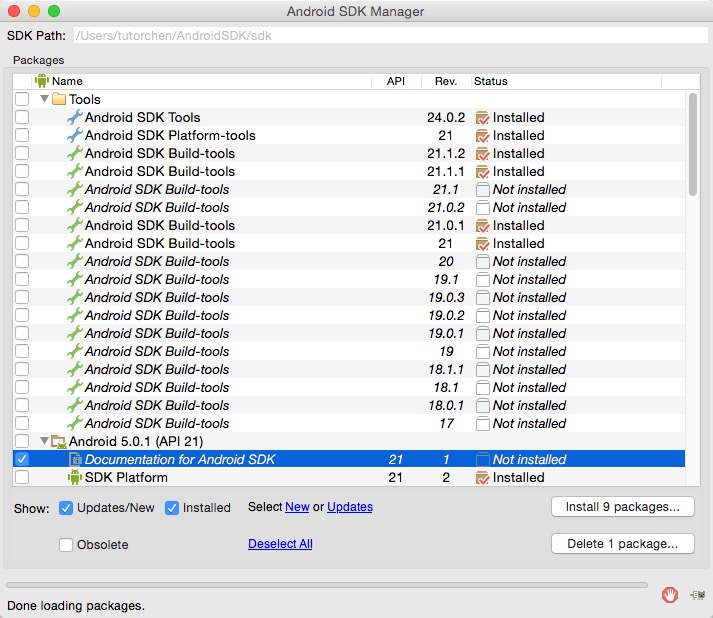Click the wrench icon for Build-tools 21.1.1
This screenshot has height=618, width=713.
point(75,171)
